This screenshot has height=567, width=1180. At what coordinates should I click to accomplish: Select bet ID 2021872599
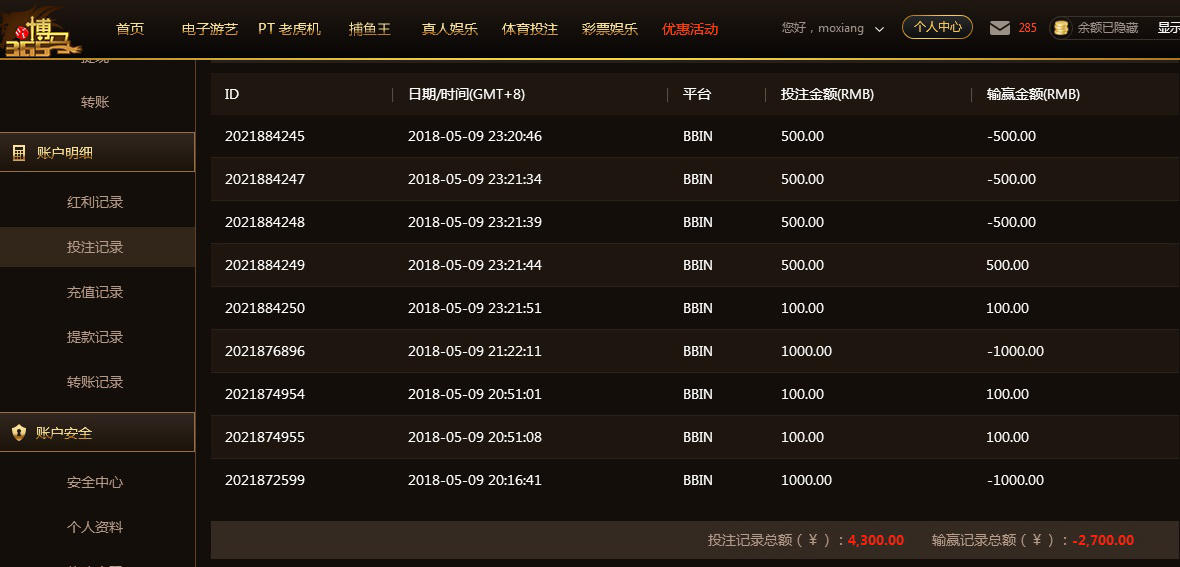point(265,480)
